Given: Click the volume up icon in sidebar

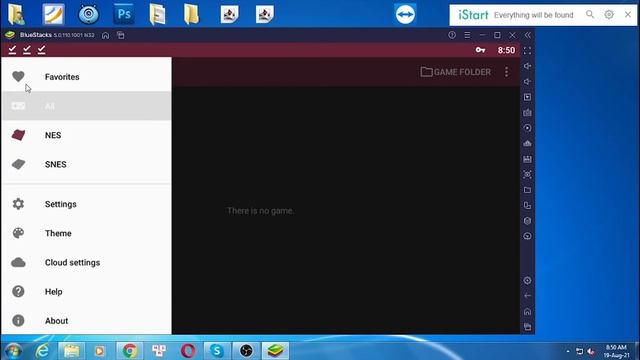Looking at the screenshot, I should 527,66.
